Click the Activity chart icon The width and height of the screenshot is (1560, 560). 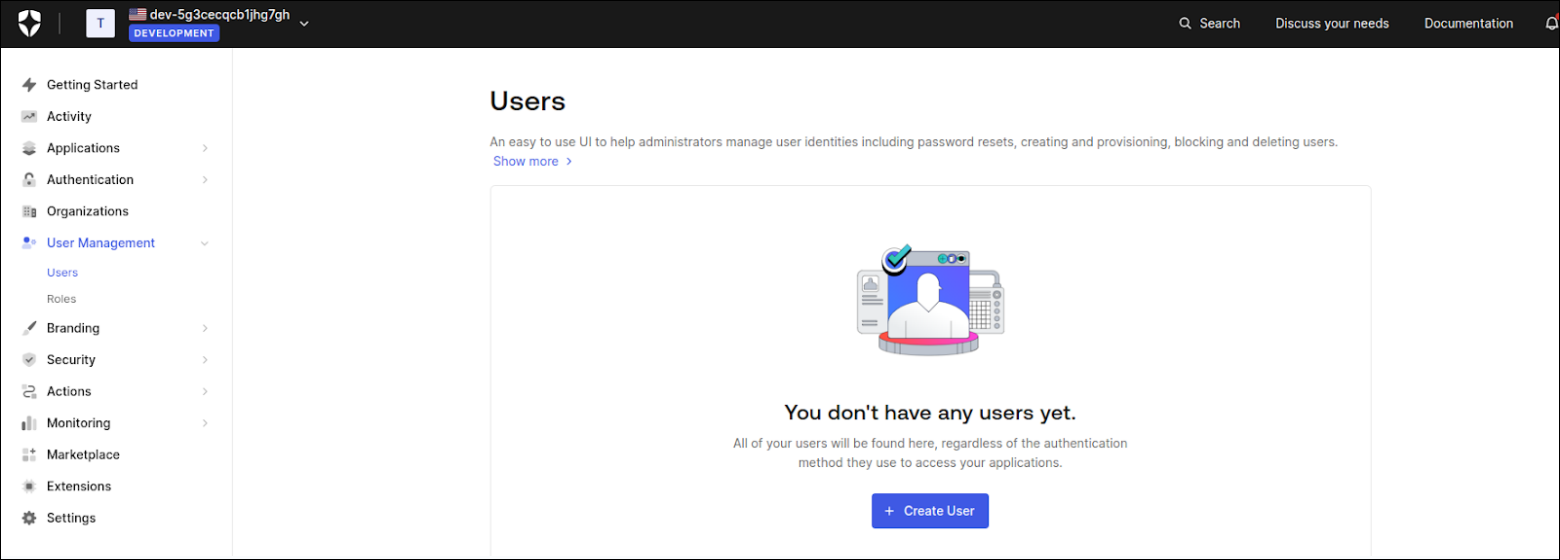[29, 117]
